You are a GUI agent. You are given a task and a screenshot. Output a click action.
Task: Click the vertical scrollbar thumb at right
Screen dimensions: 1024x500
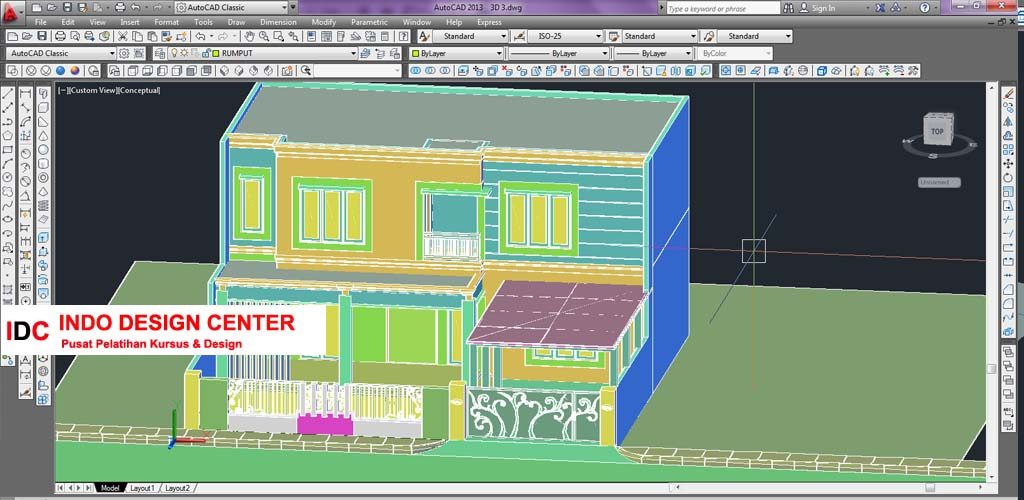pos(991,369)
